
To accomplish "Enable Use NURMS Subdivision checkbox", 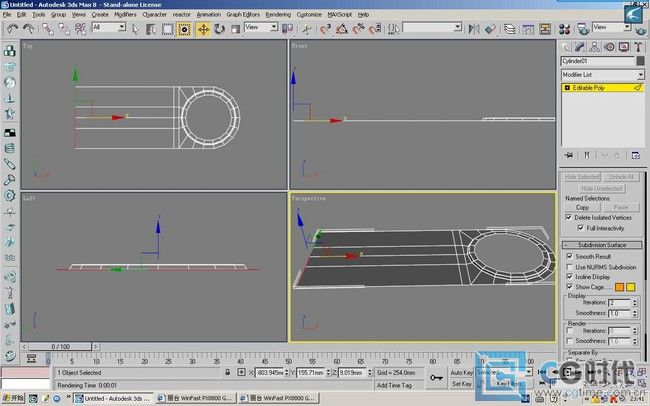I will (570, 267).
